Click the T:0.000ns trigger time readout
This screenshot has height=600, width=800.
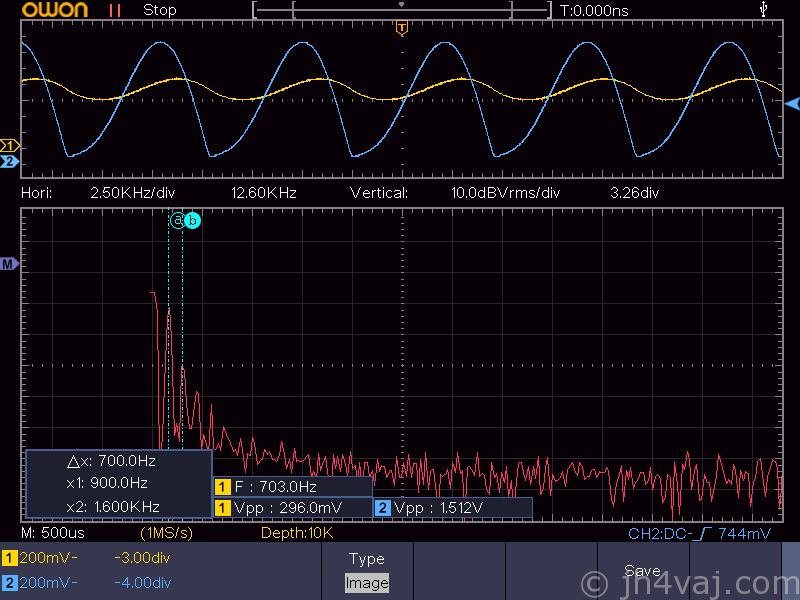pyautogui.click(x=594, y=10)
